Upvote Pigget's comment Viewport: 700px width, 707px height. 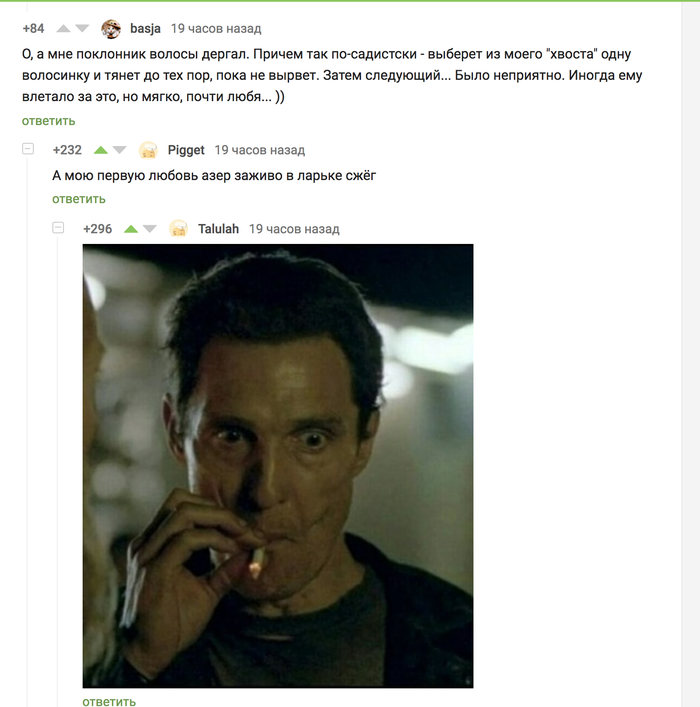(101, 150)
